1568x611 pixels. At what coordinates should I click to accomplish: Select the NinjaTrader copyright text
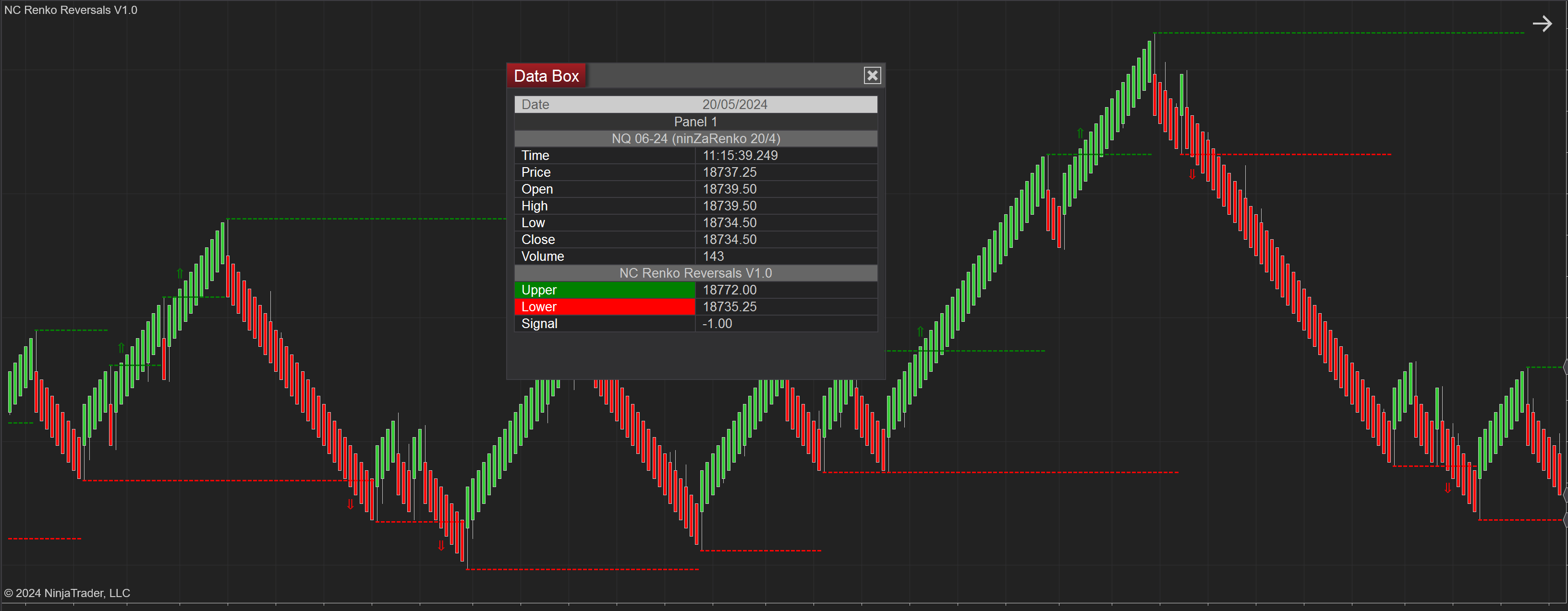click(68, 593)
